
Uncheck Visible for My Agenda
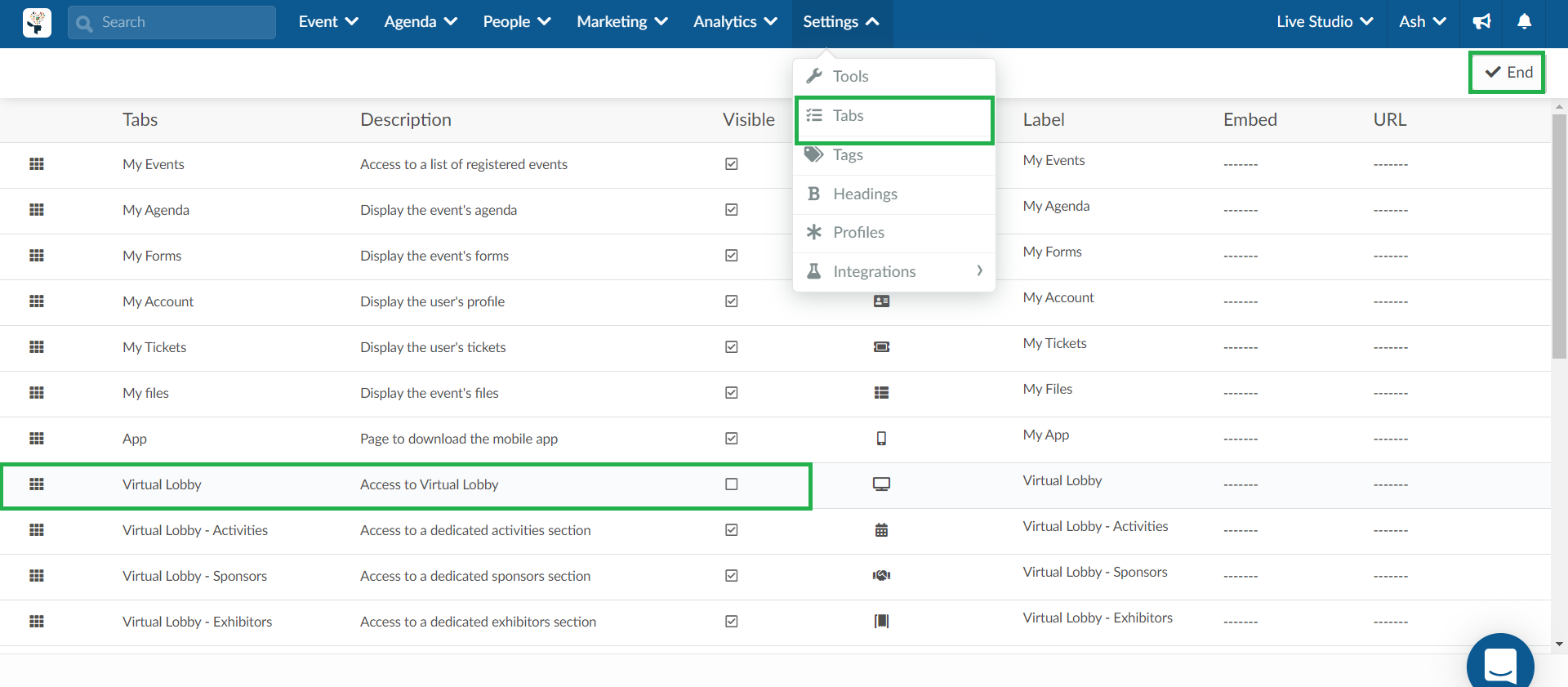[732, 210]
